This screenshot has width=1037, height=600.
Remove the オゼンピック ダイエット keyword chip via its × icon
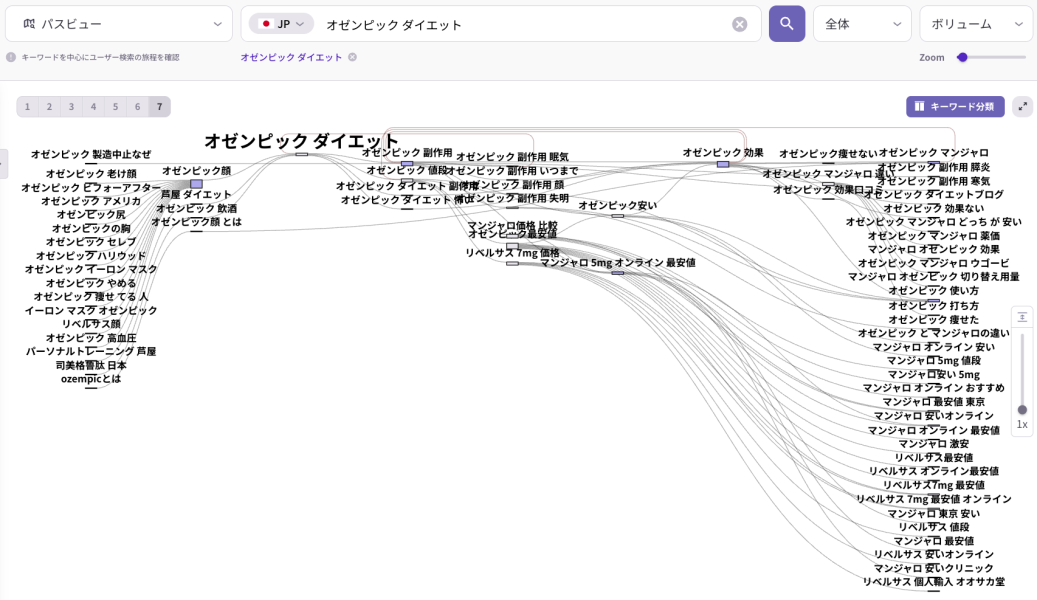(351, 58)
